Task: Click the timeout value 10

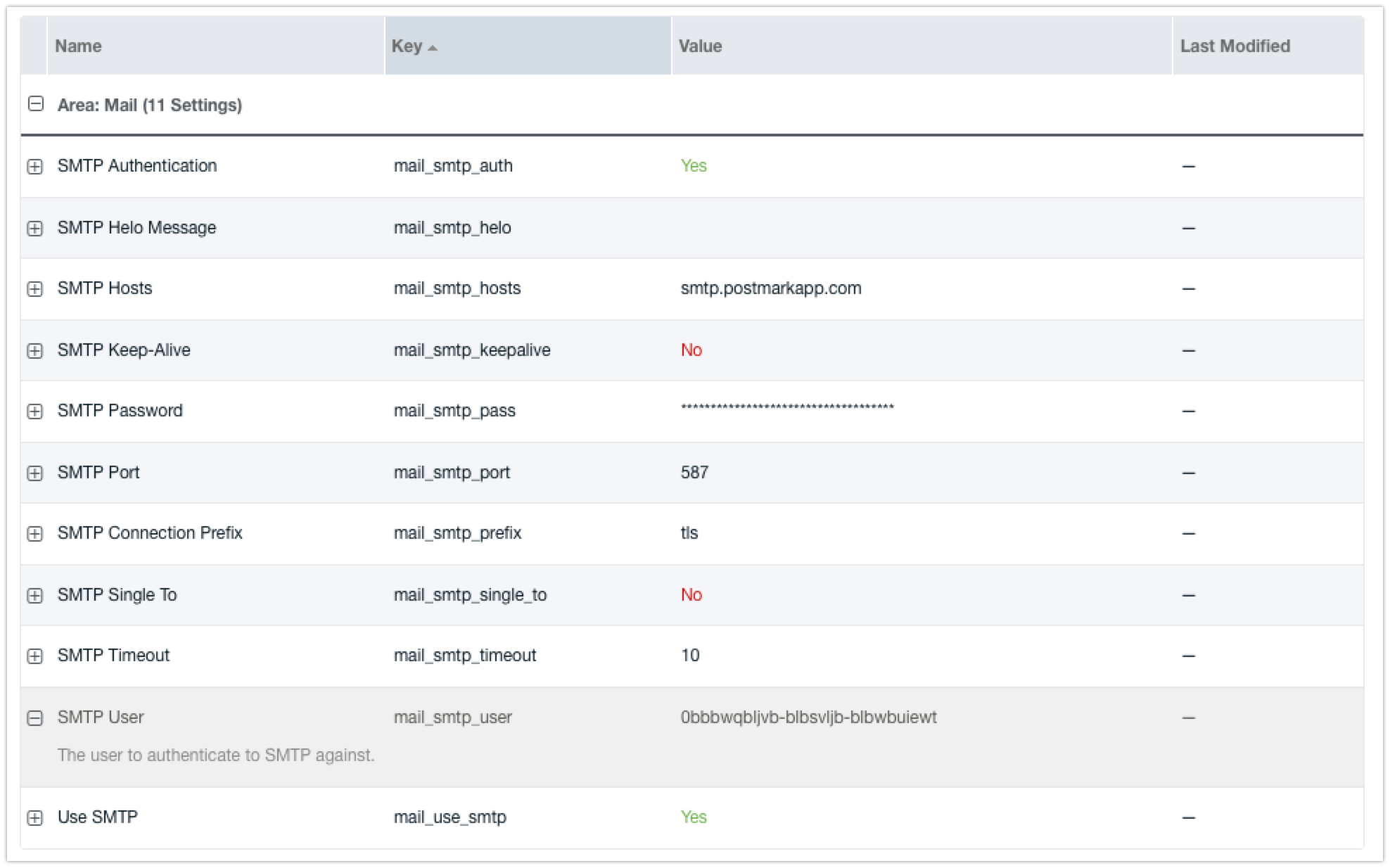Action: [x=690, y=655]
